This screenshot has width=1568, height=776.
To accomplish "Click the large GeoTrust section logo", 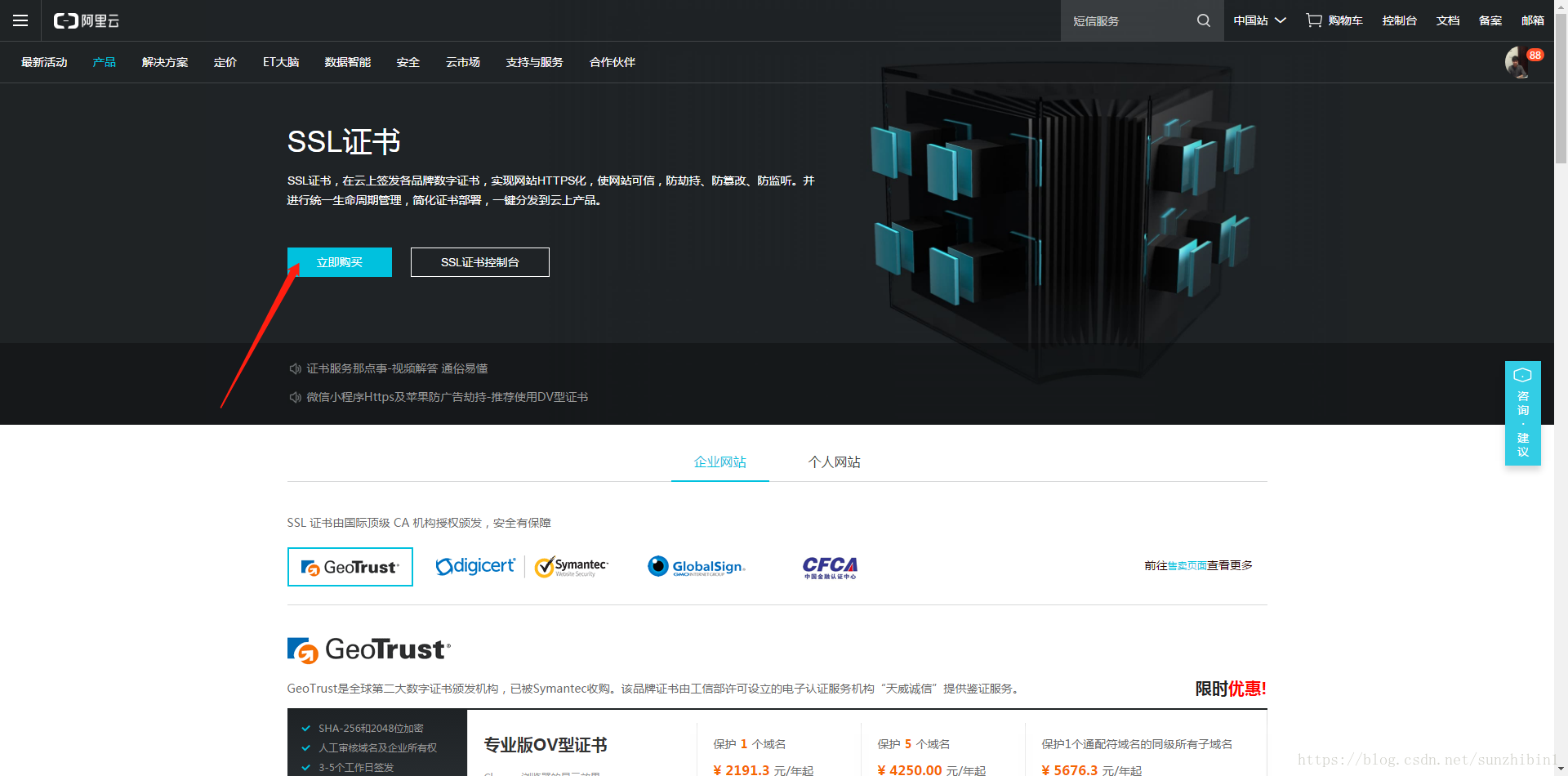I will 369,650.
